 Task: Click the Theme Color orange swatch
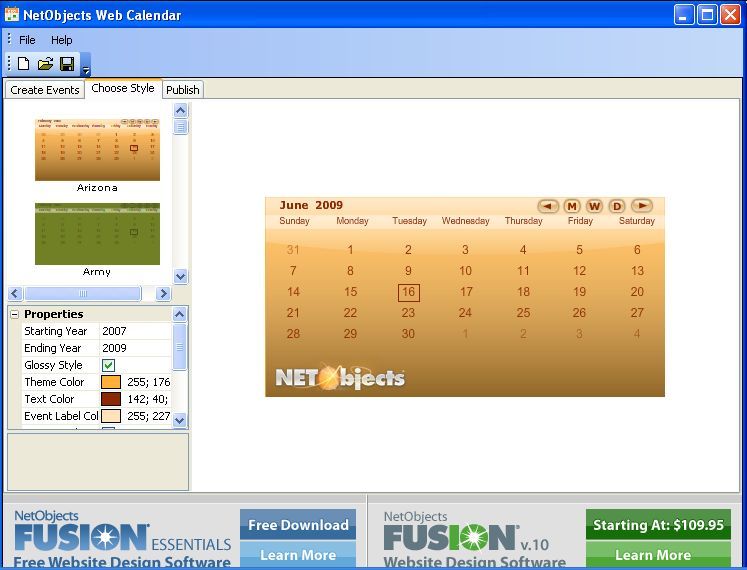[111, 382]
